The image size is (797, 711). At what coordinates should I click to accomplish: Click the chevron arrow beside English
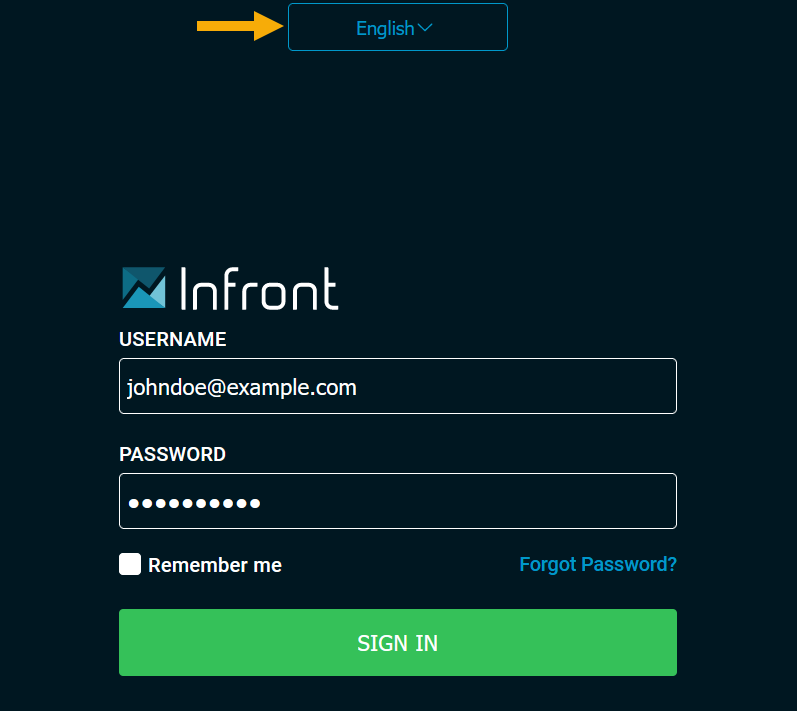[x=425, y=28]
